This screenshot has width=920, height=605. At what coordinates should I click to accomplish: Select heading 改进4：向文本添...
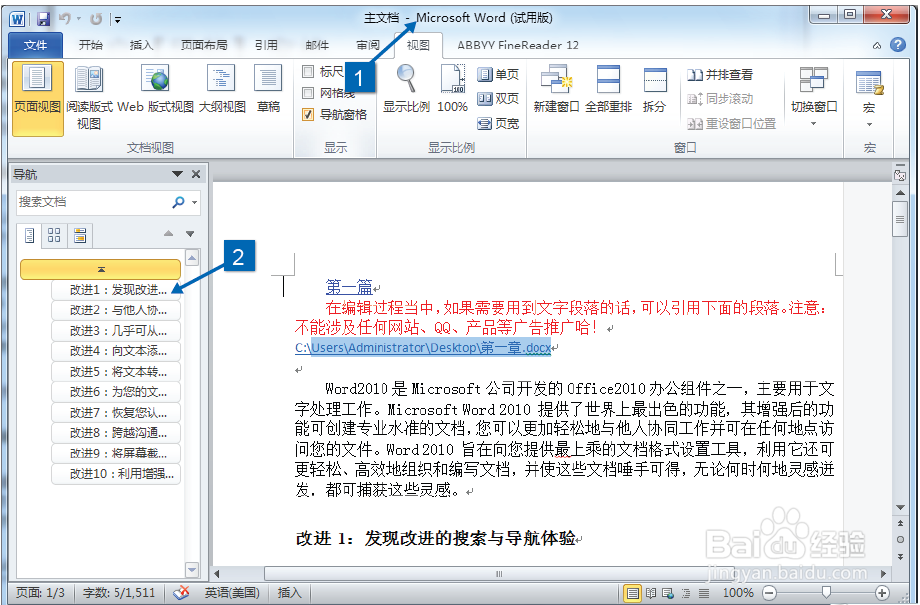pos(116,351)
